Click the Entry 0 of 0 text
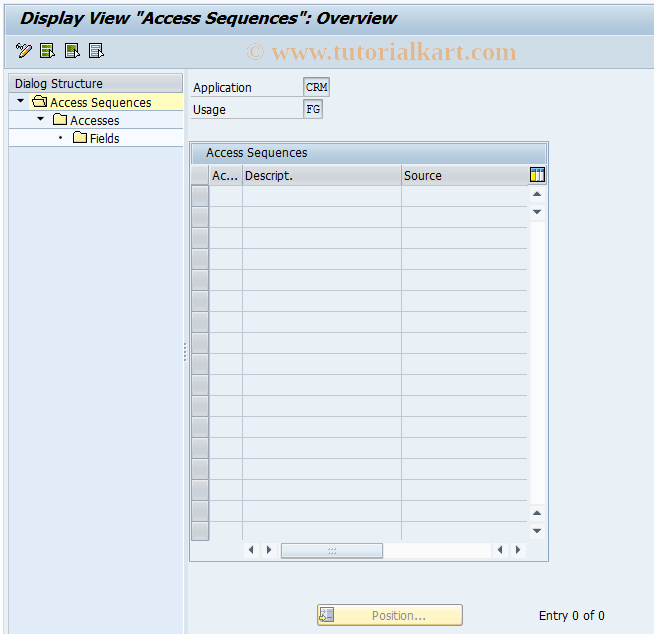 (x=571, y=616)
